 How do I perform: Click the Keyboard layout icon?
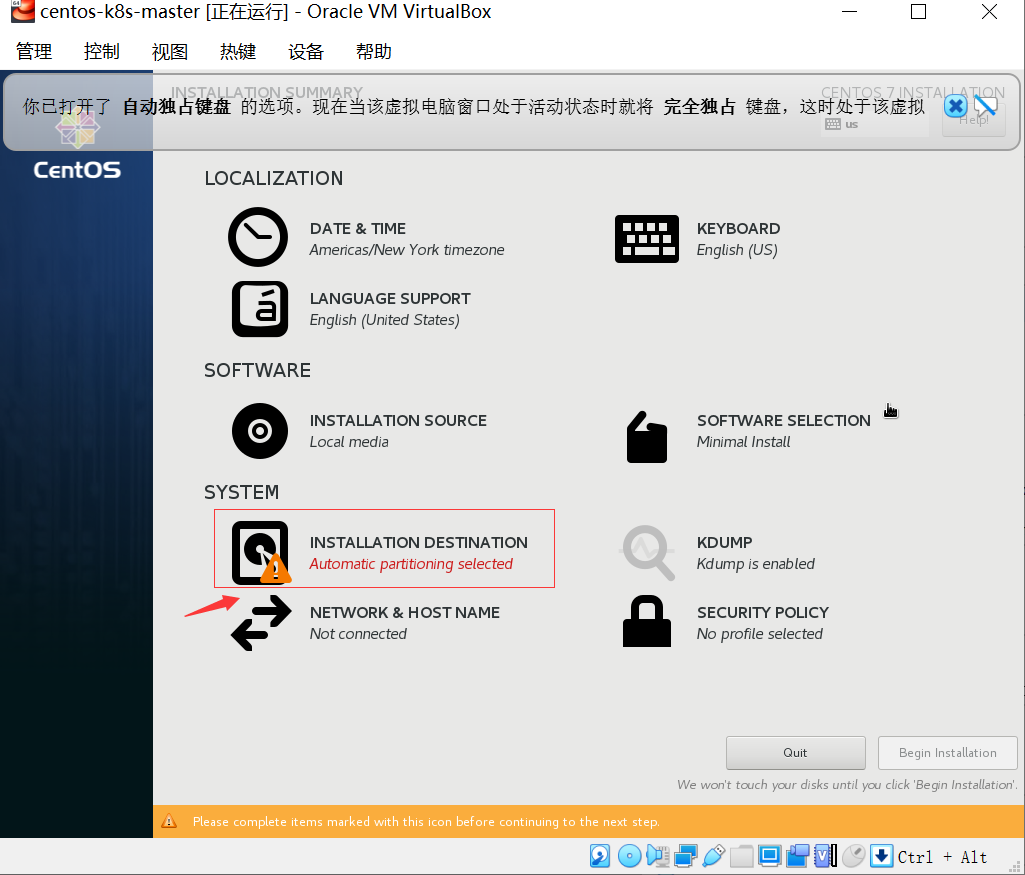(647, 239)
